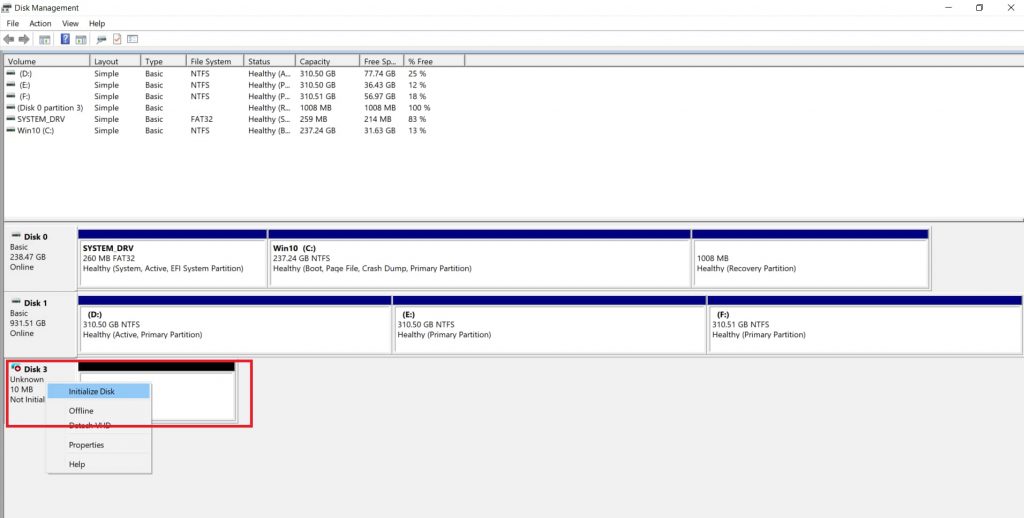Select the (E:) partition block on Disk 1
1024x518 pixels.
[x=549, y=325]
